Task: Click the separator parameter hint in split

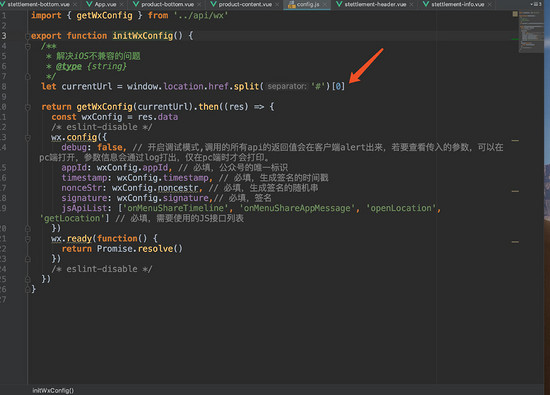Action: [x=287, y=86]
